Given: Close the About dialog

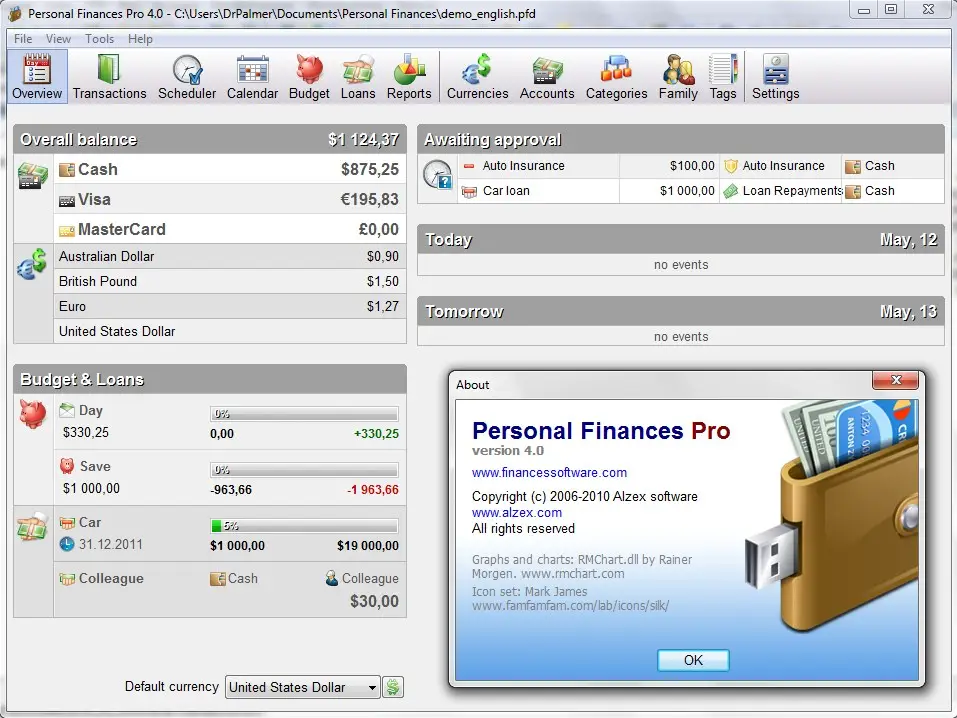Looking at the screenshot, I should [895, 380].
